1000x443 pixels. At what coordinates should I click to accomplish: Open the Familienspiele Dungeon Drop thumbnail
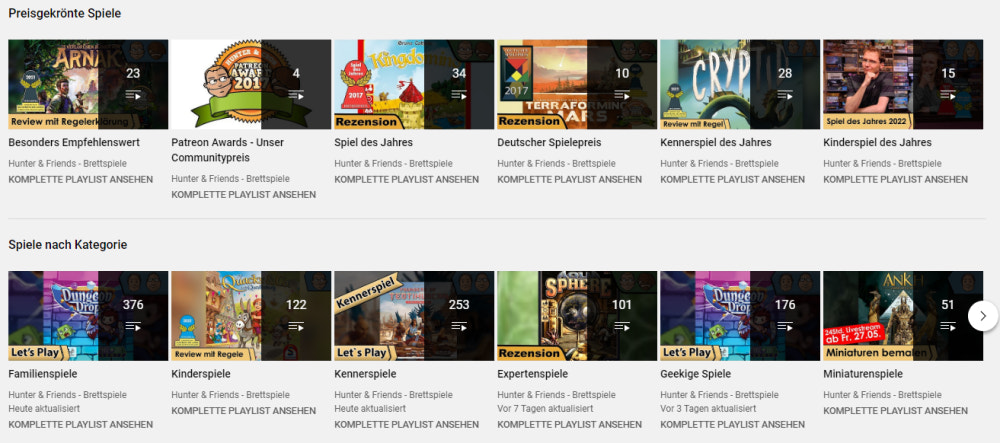coord(88,316)
